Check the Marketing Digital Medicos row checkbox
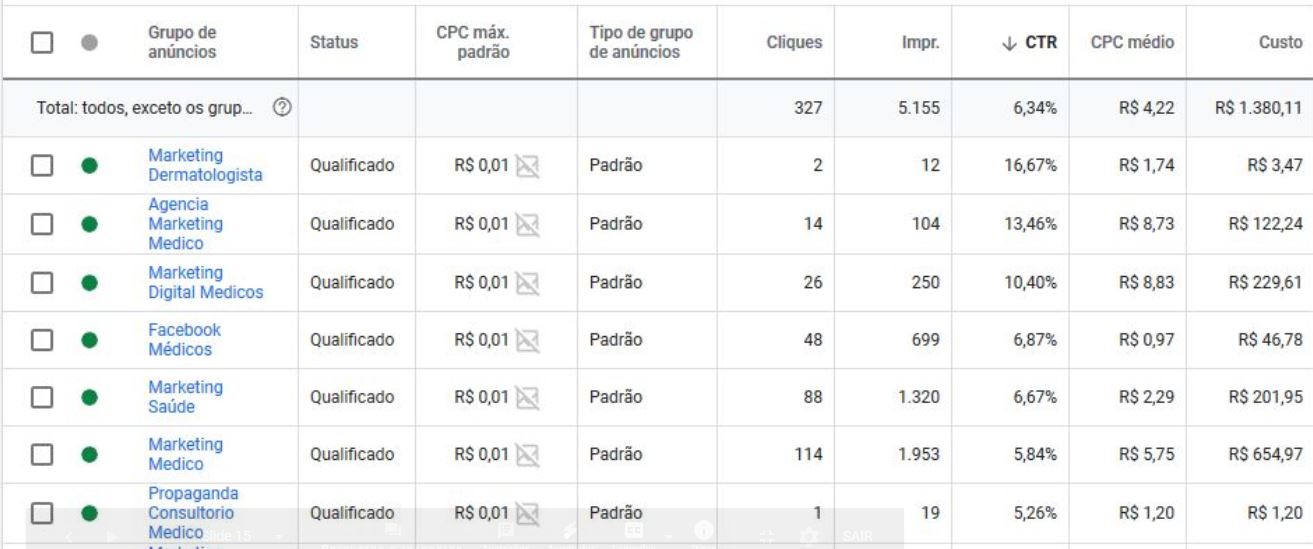 (x=41, y=283)
